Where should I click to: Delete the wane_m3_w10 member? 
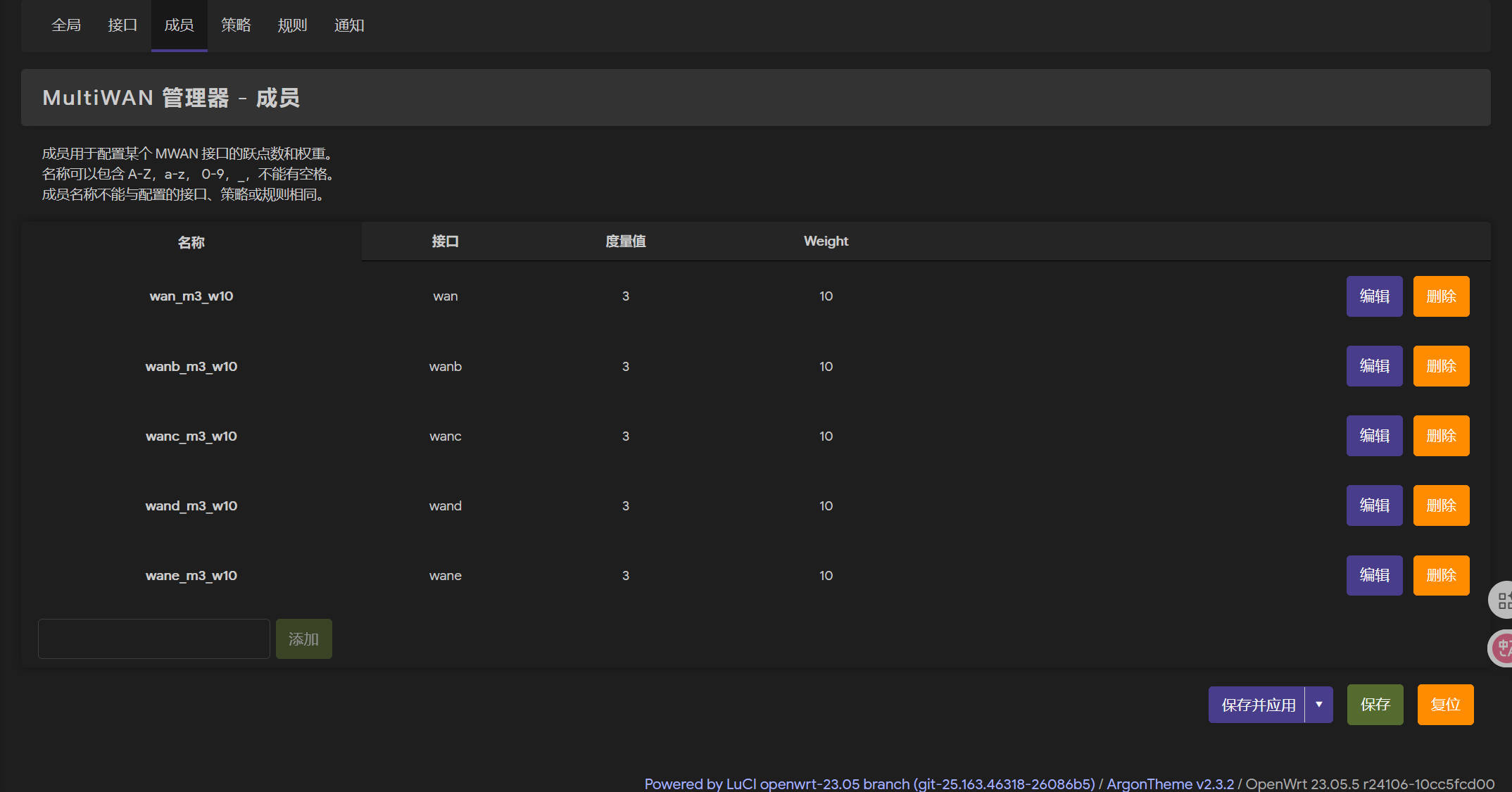[x=1441, y=575]
